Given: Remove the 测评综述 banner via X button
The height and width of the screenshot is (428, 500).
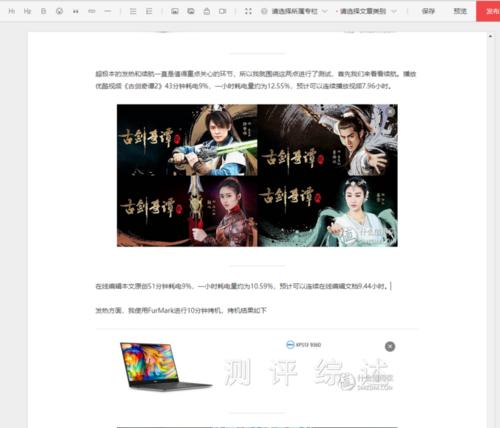Looking at the screenshot, I should [390, 347].
